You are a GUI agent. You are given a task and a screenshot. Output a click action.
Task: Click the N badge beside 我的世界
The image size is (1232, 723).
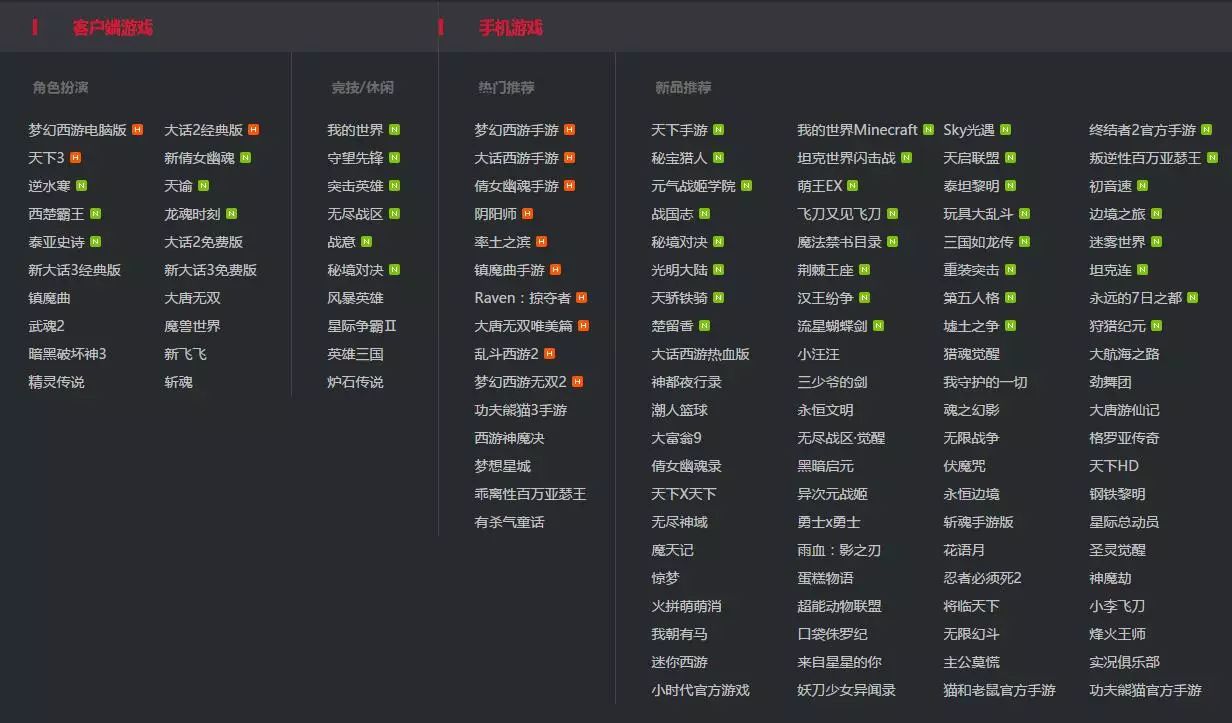[395, 130]
